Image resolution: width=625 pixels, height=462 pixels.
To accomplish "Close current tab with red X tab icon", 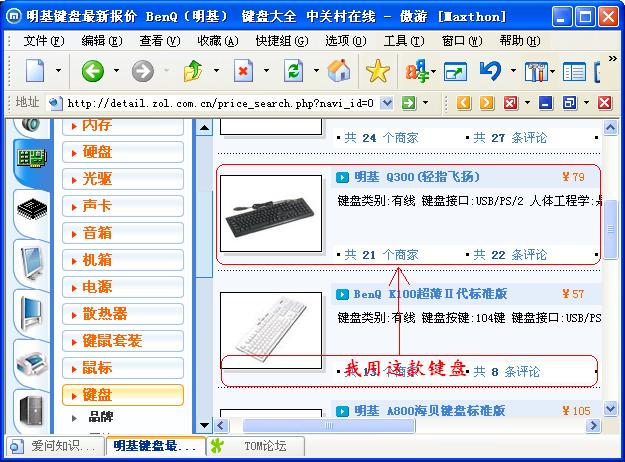I will click(x=511, y=103).
